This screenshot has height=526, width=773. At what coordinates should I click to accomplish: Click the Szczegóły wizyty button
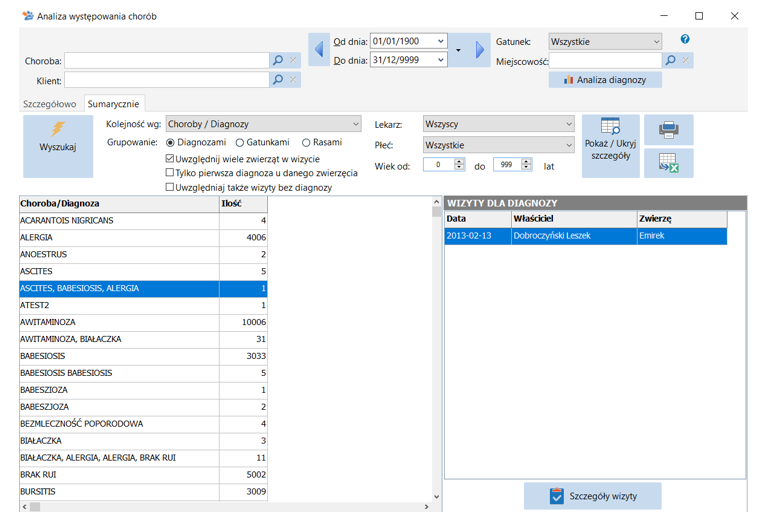(x=593, y=496)
